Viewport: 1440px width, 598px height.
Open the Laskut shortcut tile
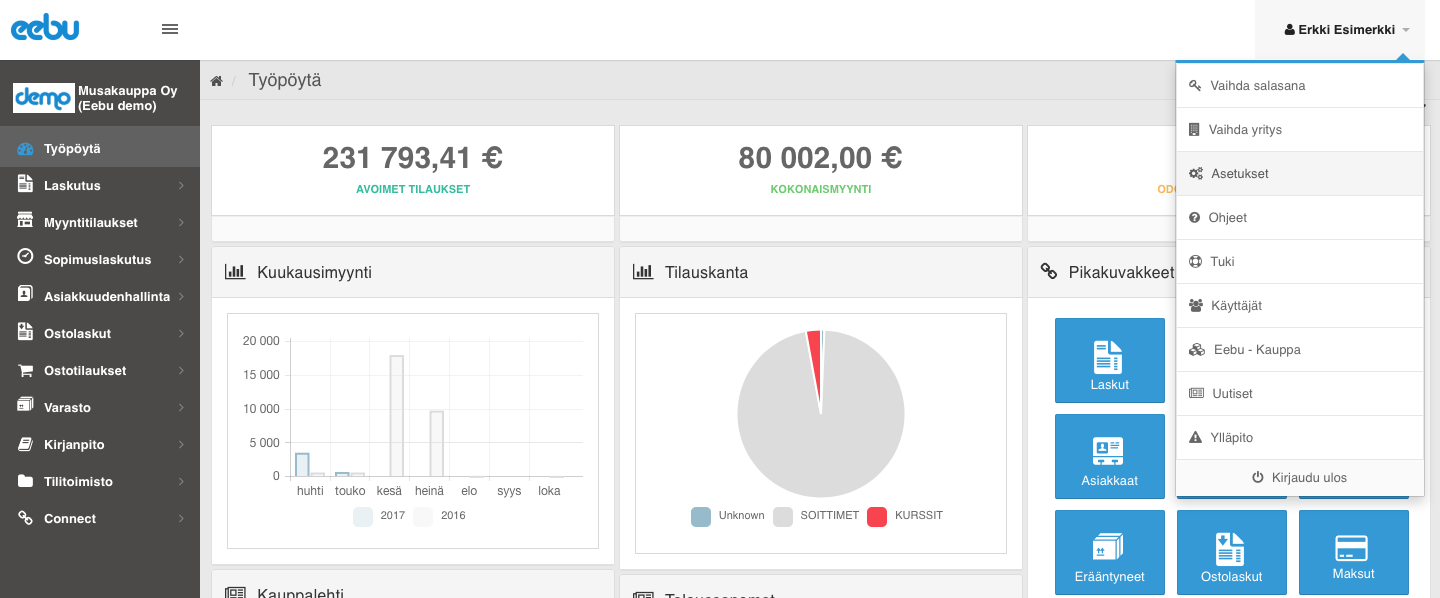tap(1110, 360)
